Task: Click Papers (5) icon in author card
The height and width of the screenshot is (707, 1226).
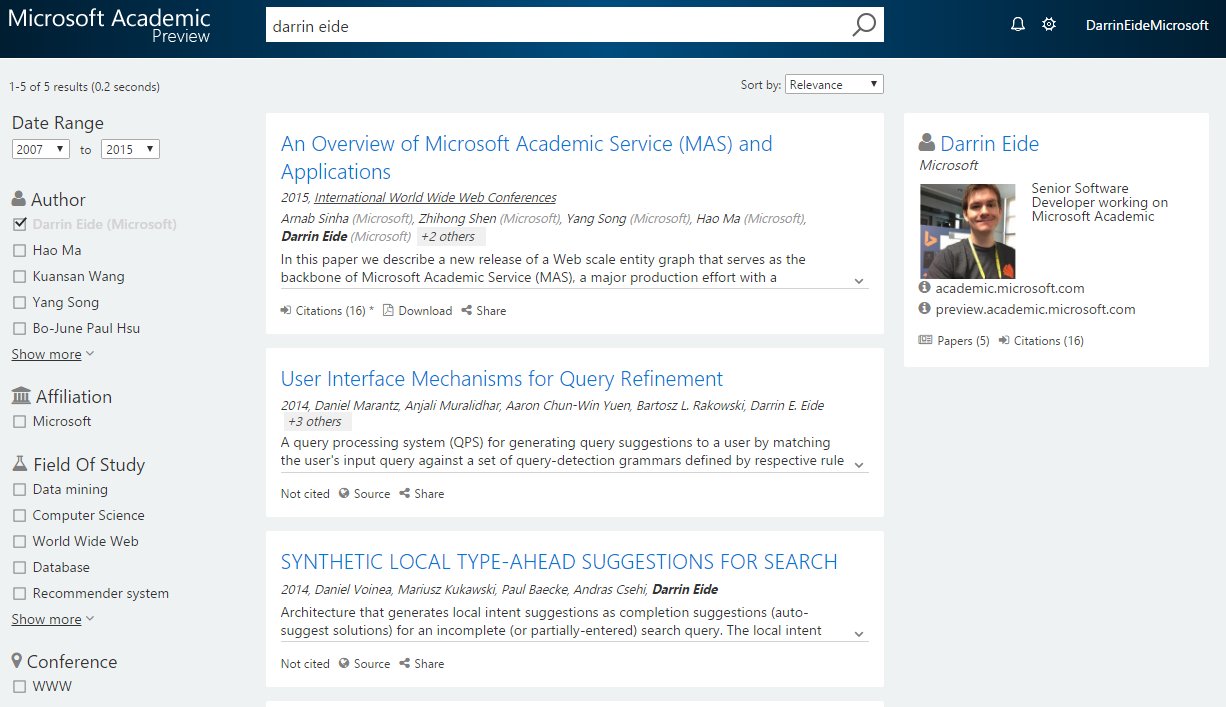Action: point(925,341)
